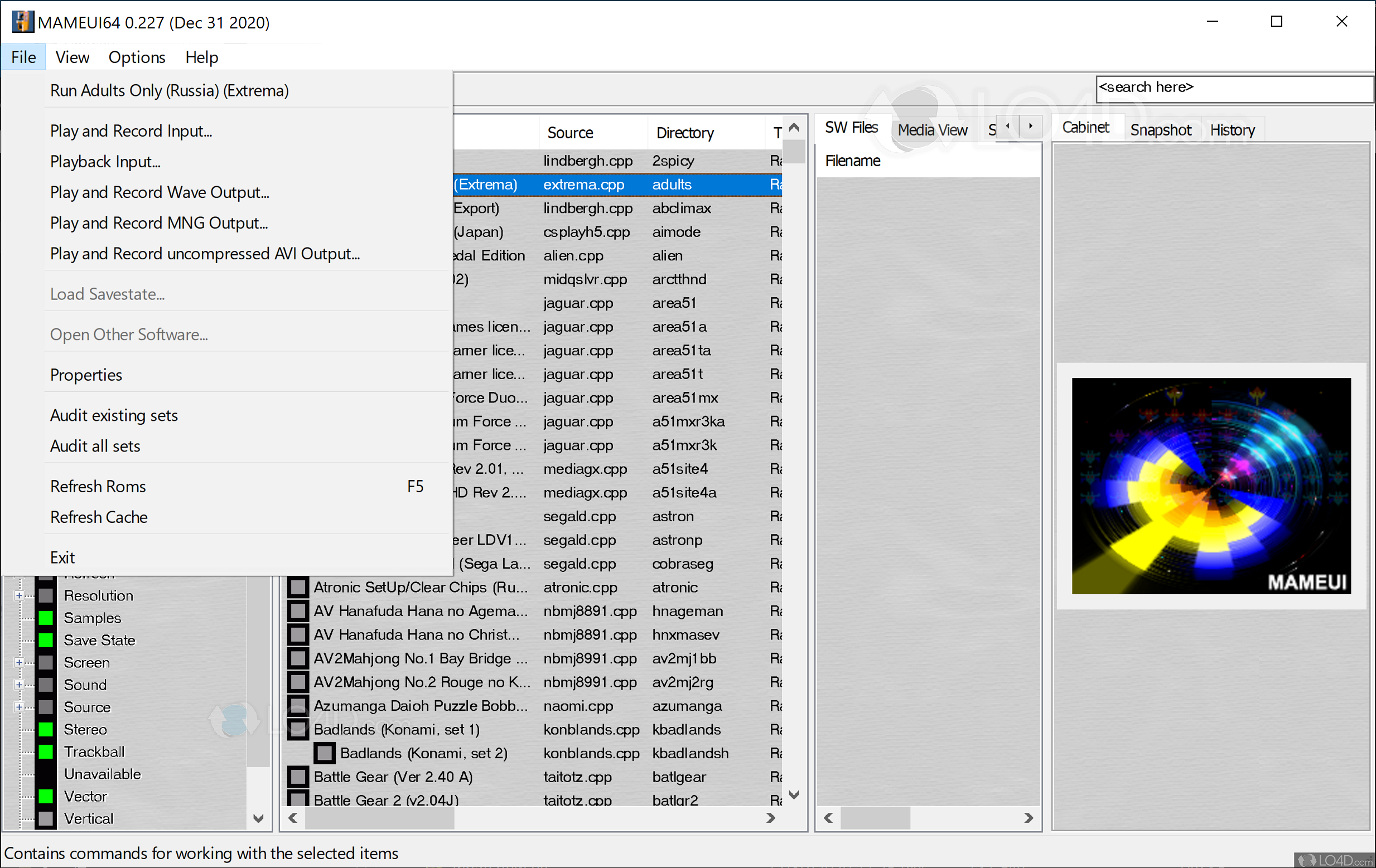Choose Refresh Roms from the File menu
Screen dimensions: 1376x868
tap(98, 487)
